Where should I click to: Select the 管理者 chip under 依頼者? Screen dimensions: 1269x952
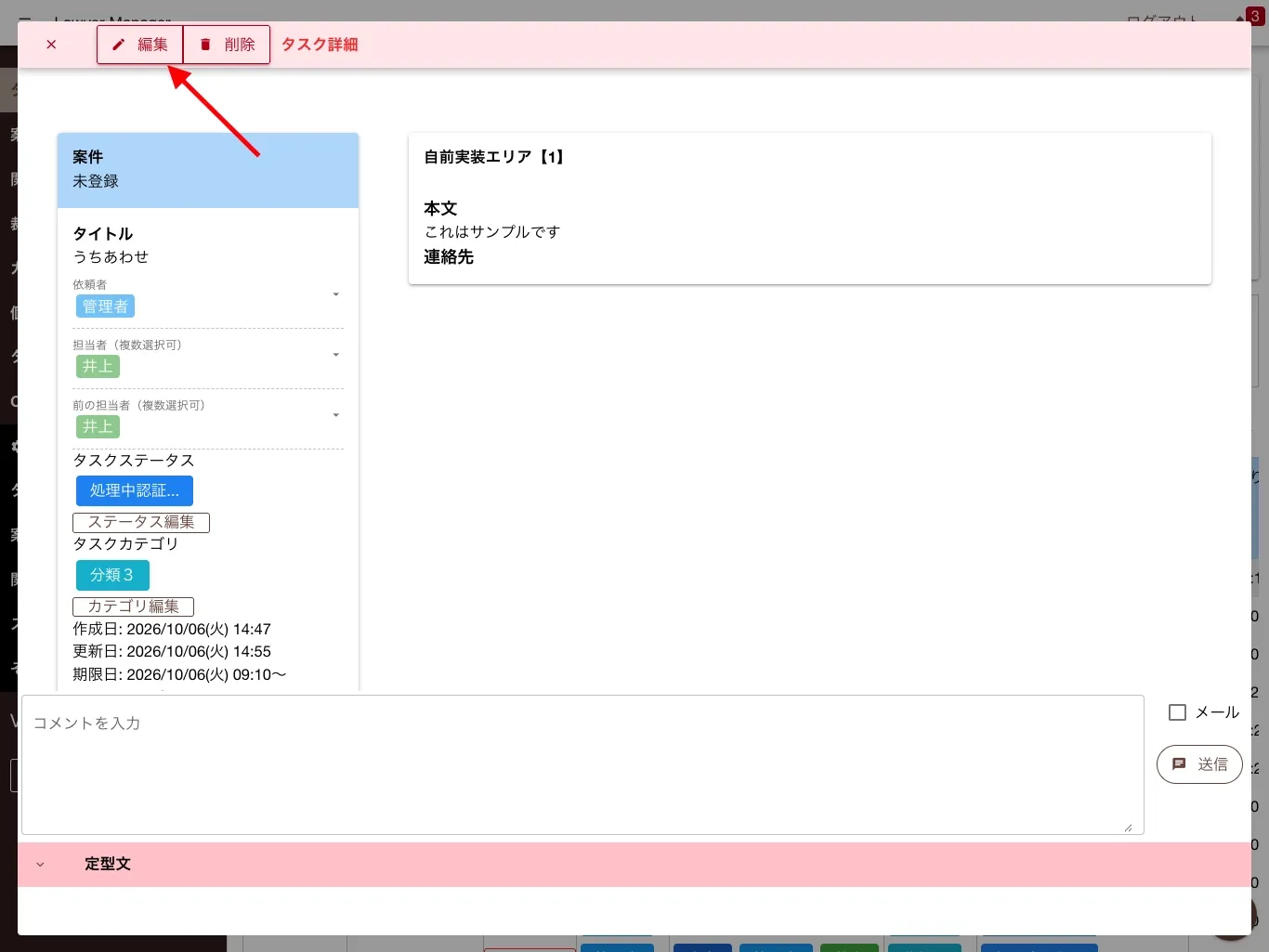click(105, 306)
